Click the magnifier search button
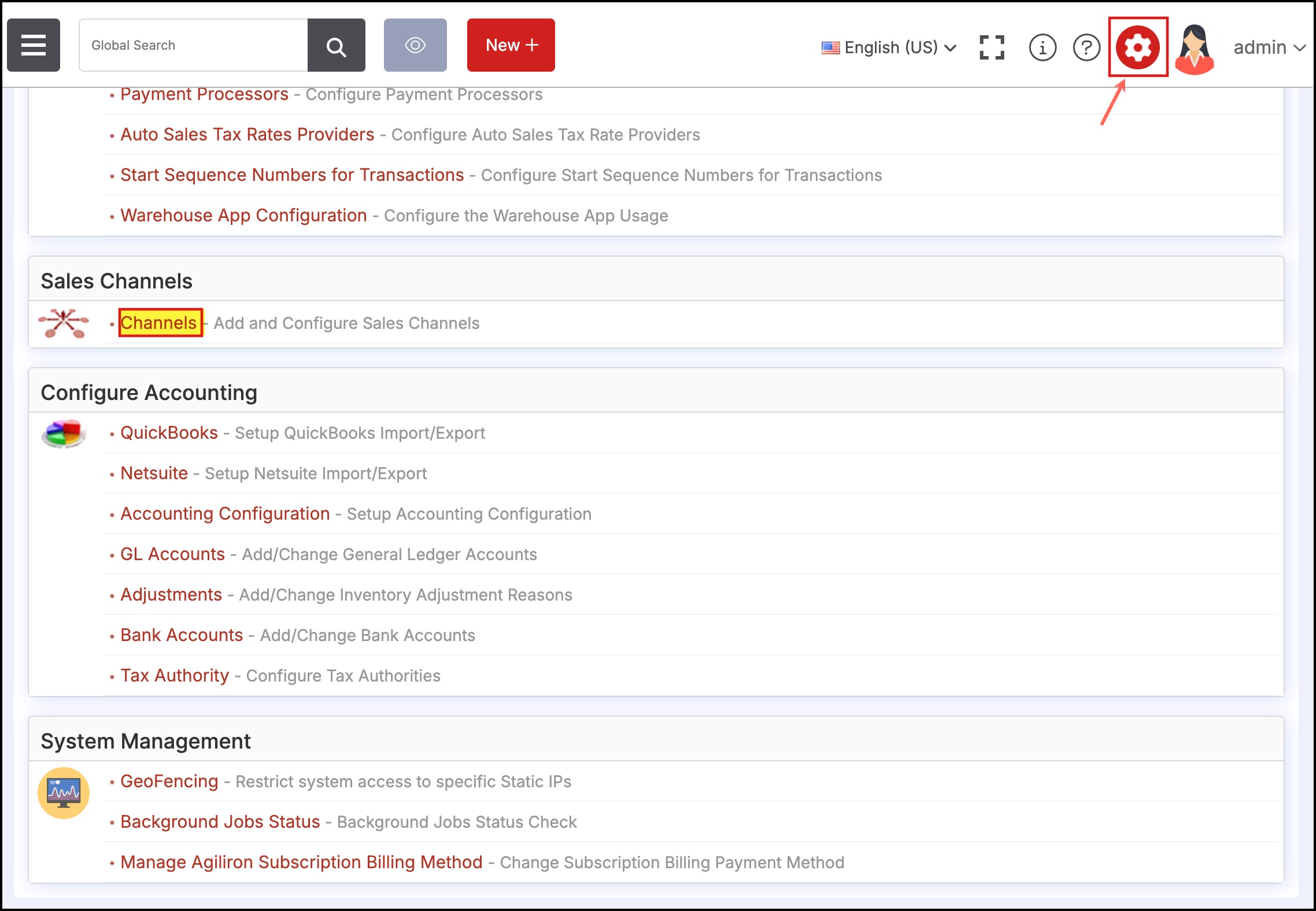The width and height of the screenshot is (1316, 911). tap(336, 46)
